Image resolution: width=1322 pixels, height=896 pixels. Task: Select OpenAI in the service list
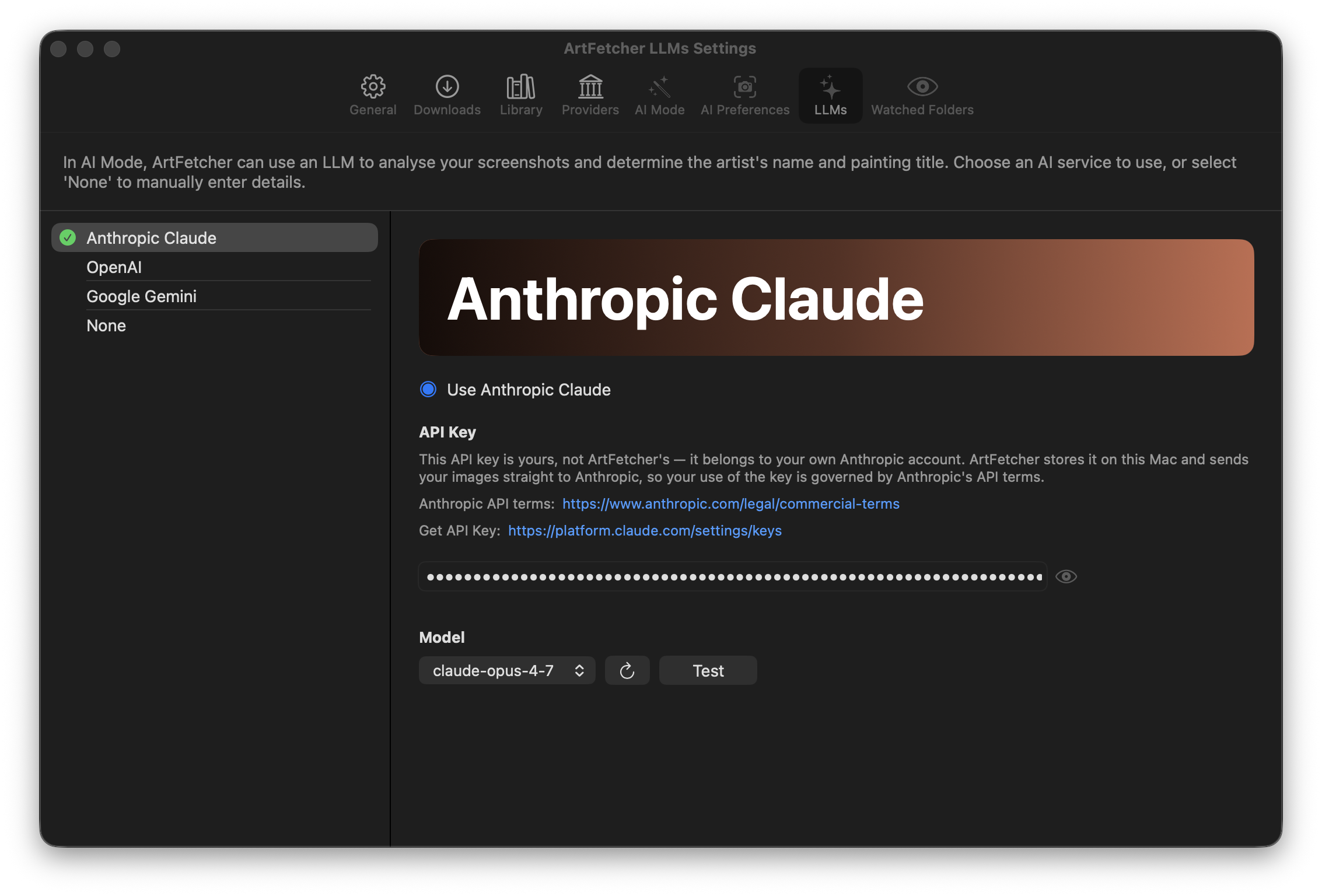(x=215, y=267)
